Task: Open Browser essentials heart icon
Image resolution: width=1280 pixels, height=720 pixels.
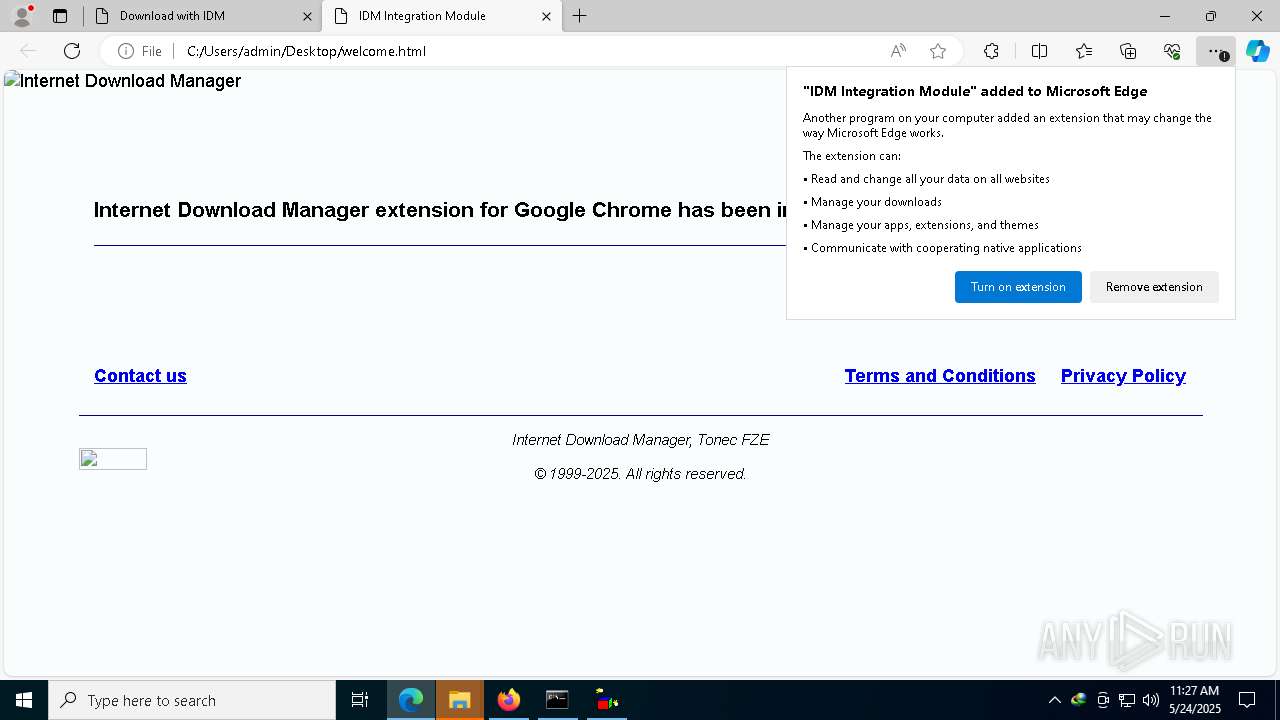Action: (1172, 51)
